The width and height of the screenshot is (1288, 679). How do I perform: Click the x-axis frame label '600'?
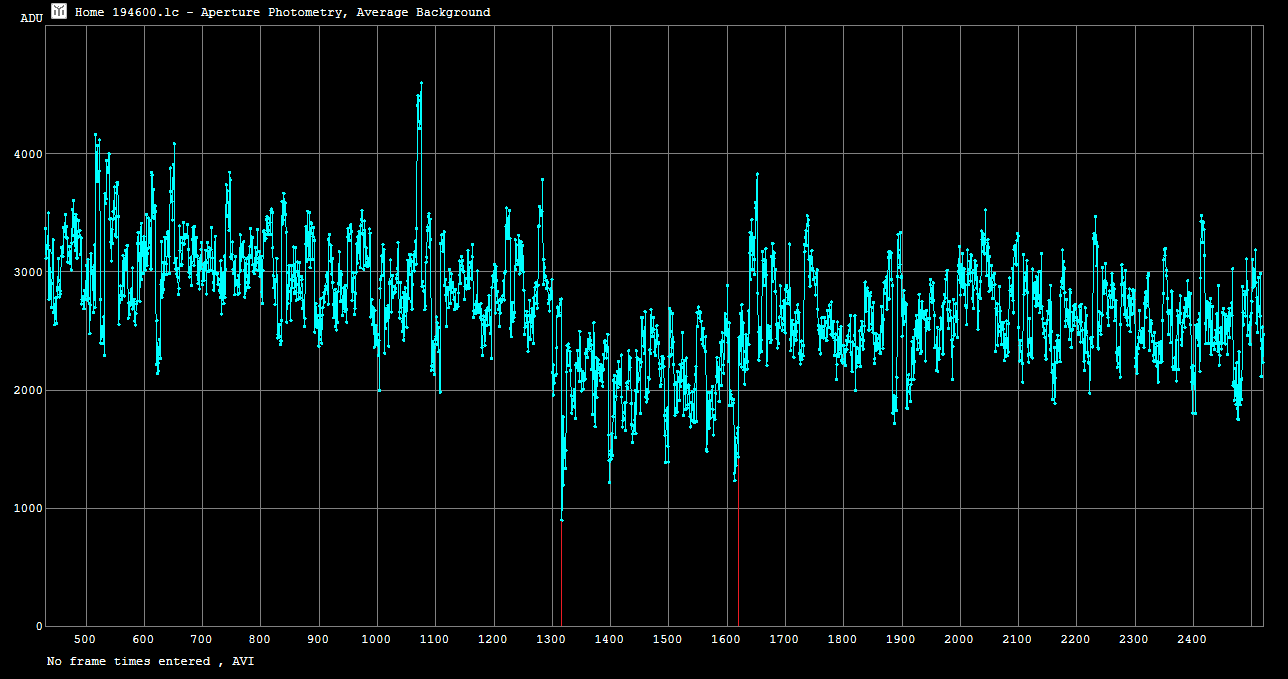pyautogui.click(x=144, y=639)
